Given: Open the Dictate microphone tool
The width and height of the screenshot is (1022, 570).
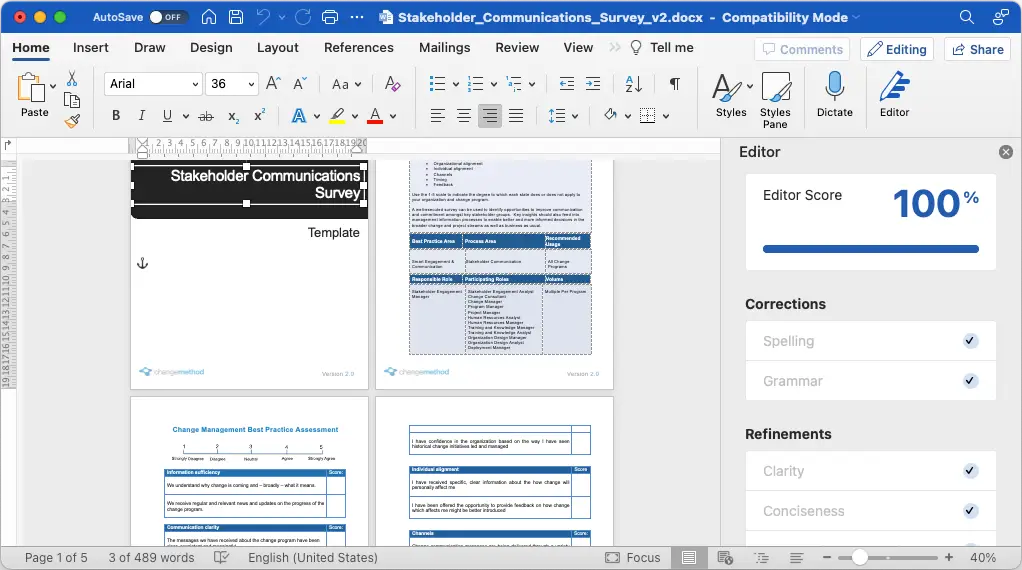Looking at the screenshot, I should [834, 94].
